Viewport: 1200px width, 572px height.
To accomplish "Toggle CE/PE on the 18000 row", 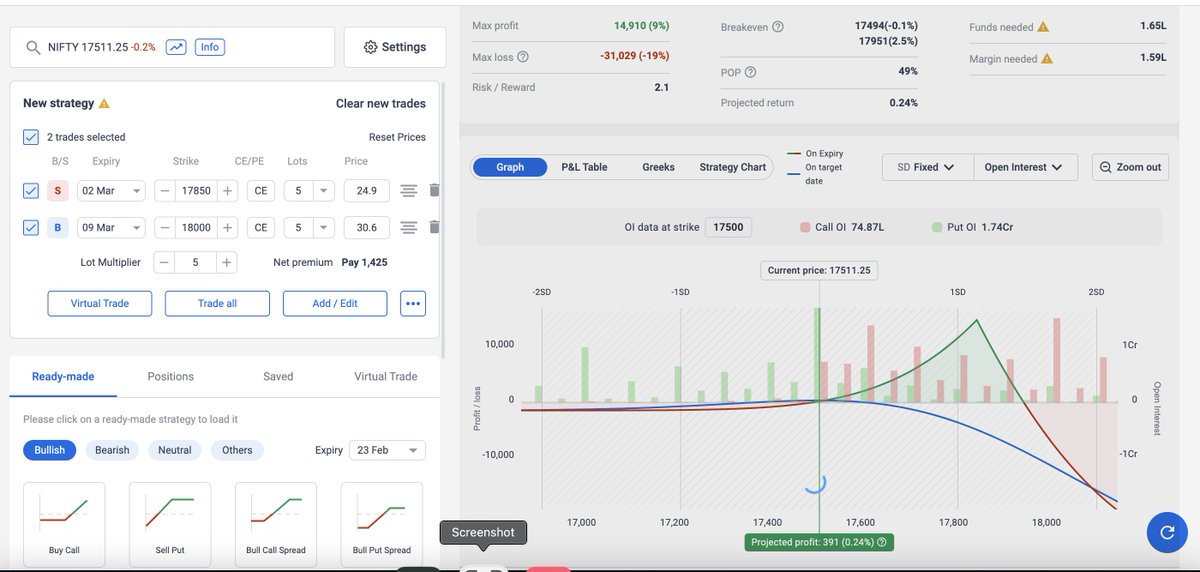I will point(260,227).
